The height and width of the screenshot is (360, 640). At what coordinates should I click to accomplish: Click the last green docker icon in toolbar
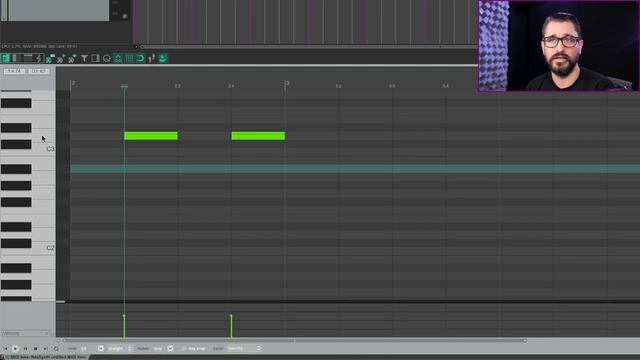pos(163,58)
